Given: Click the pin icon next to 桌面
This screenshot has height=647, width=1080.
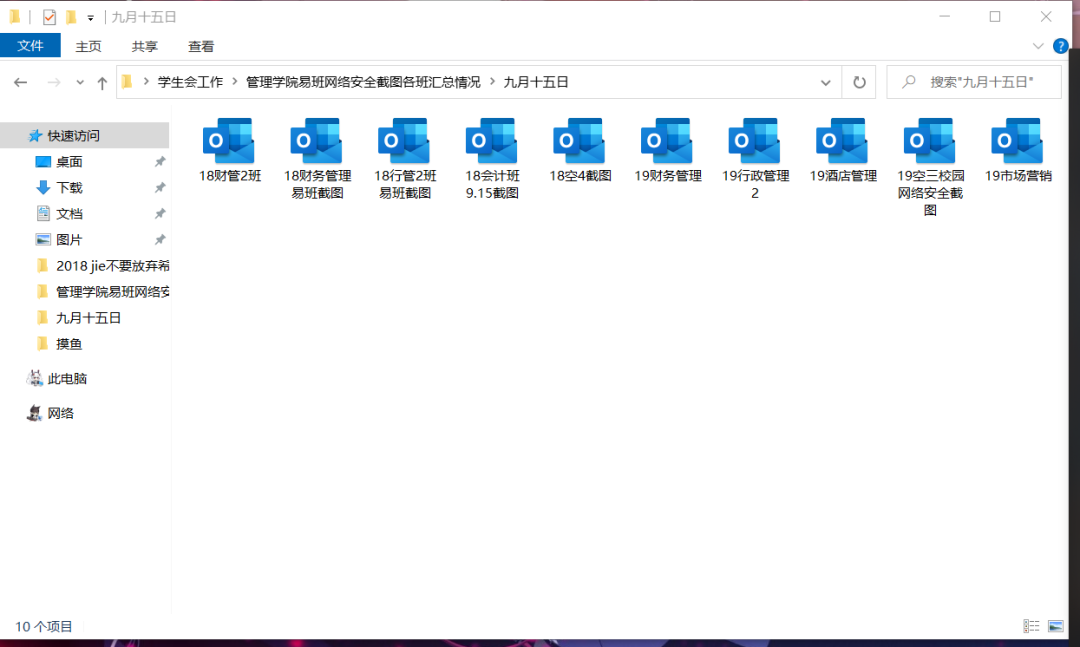Looking at the screenshot, I should 160,162.
